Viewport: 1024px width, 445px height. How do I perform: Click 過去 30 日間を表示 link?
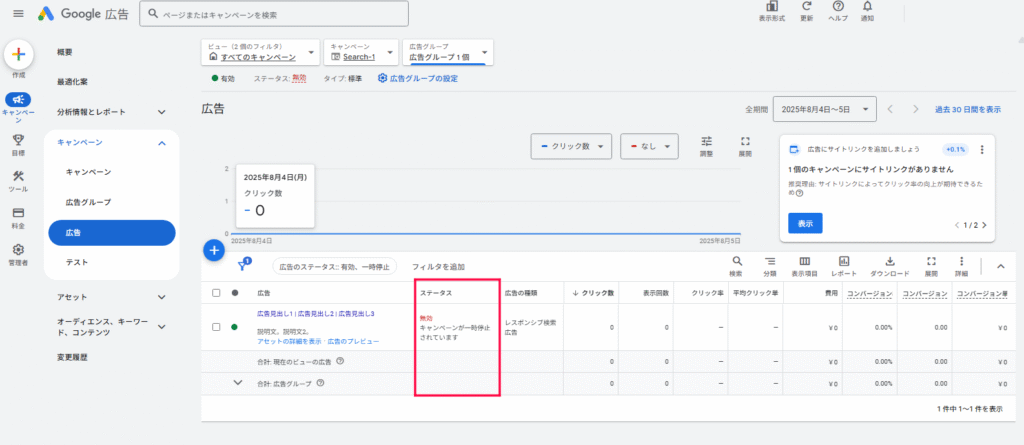pos(967,110)
